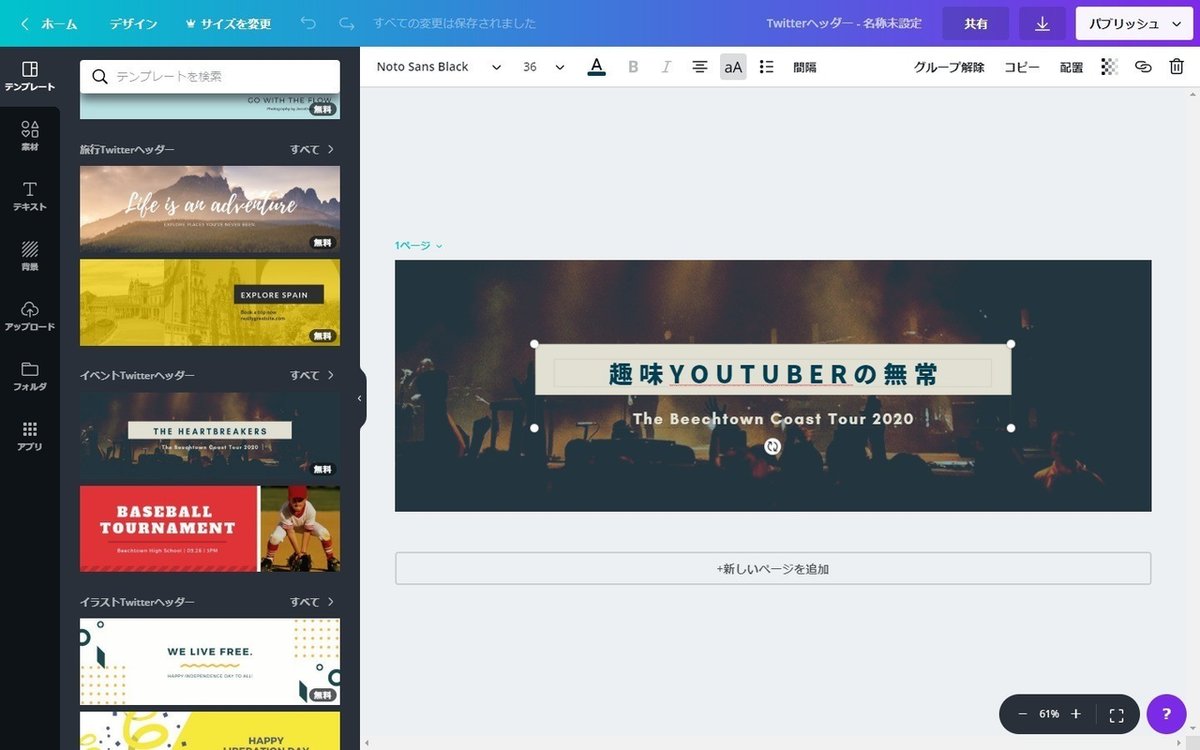Collapse the side panel with arrow handle
Image resolution: width=1200 pixels, height=750 pixels.
click(360, 398)
